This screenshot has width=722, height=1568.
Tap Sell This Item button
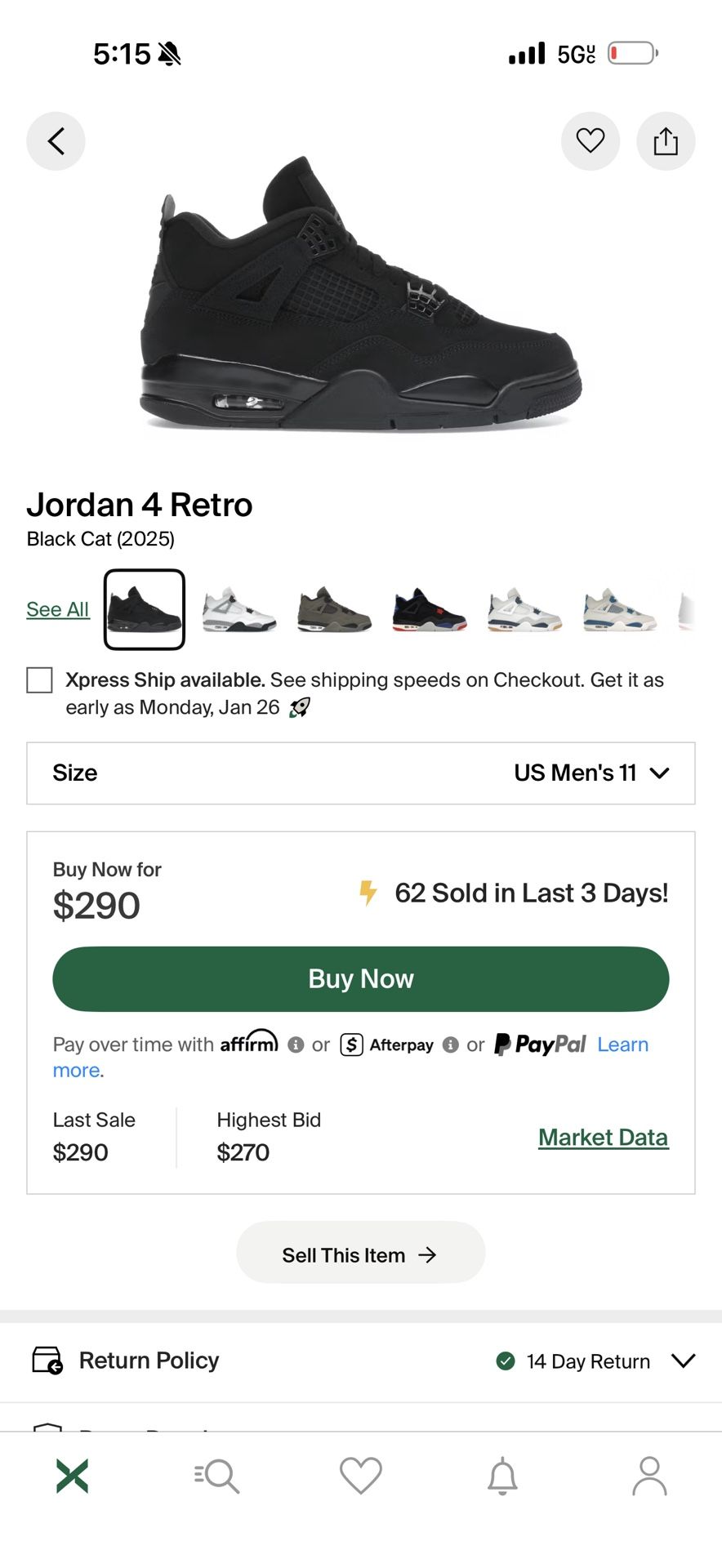[360, 1254]
